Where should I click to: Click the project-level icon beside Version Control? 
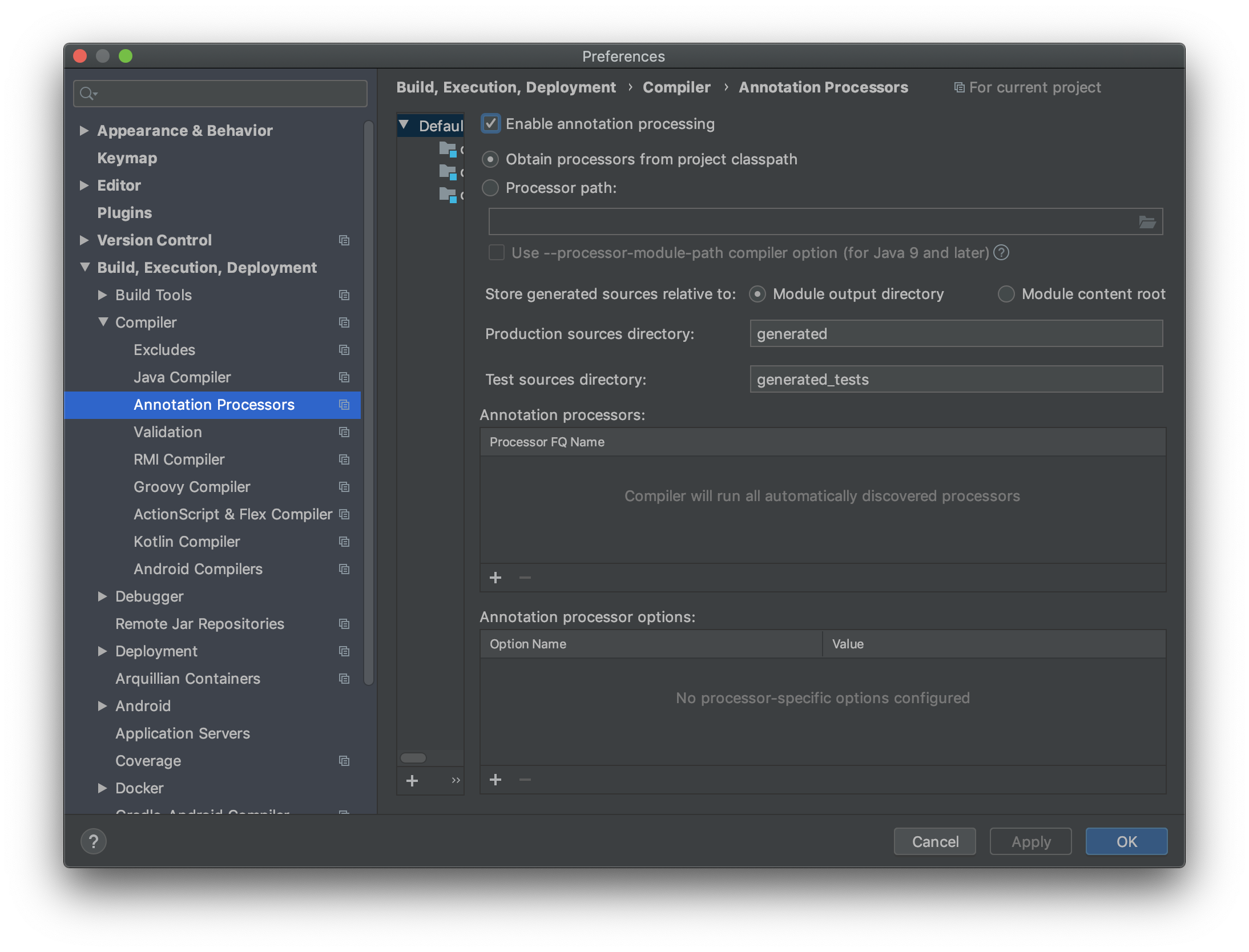pyautogui.click(x=344, y=240)
